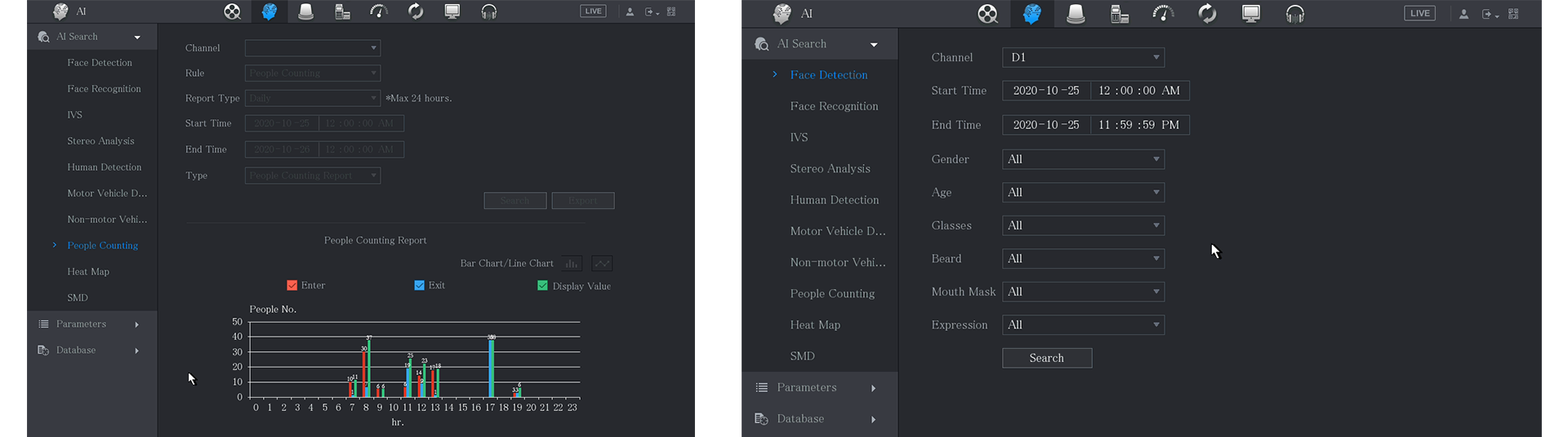Open monitor display icon in People Counting window
The height and width of the screenshot is (437, 1568).
coord(452,11)
